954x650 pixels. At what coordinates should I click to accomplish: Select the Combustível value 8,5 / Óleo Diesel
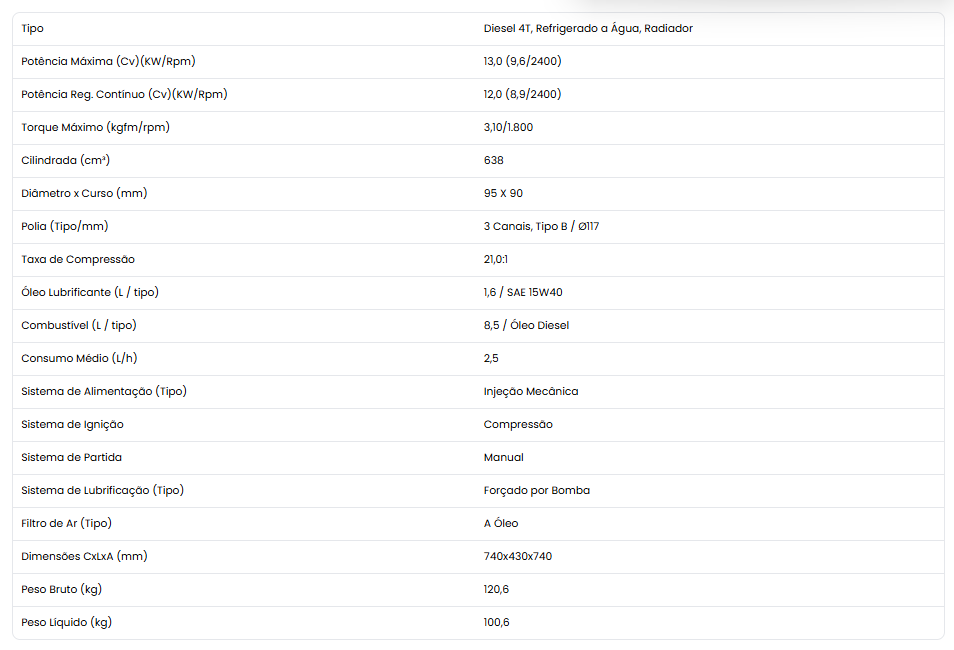526,326
